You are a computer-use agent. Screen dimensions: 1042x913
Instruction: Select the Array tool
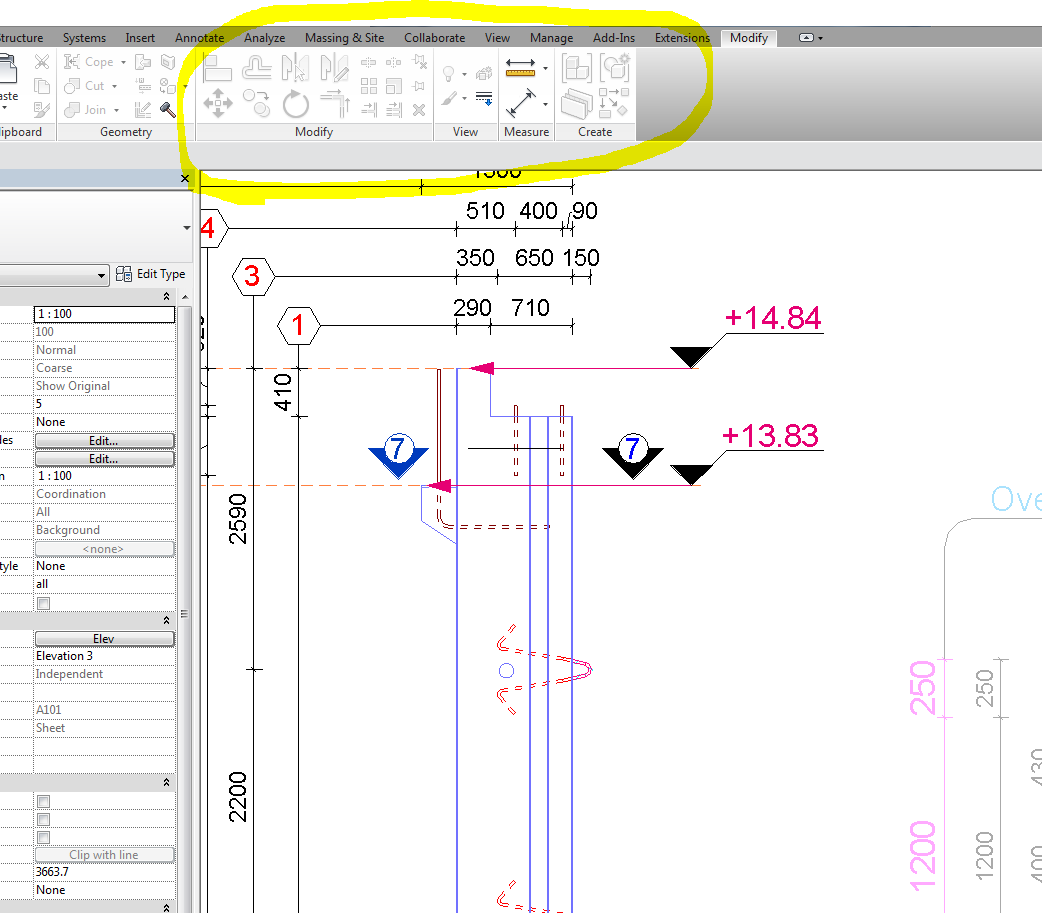[369, 86]
